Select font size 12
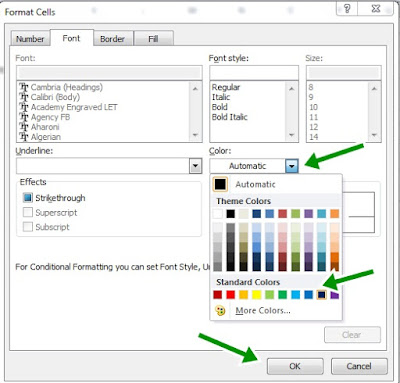Image resolution: width=400 pixels, height=383 pixels. [x=314, y=127]
